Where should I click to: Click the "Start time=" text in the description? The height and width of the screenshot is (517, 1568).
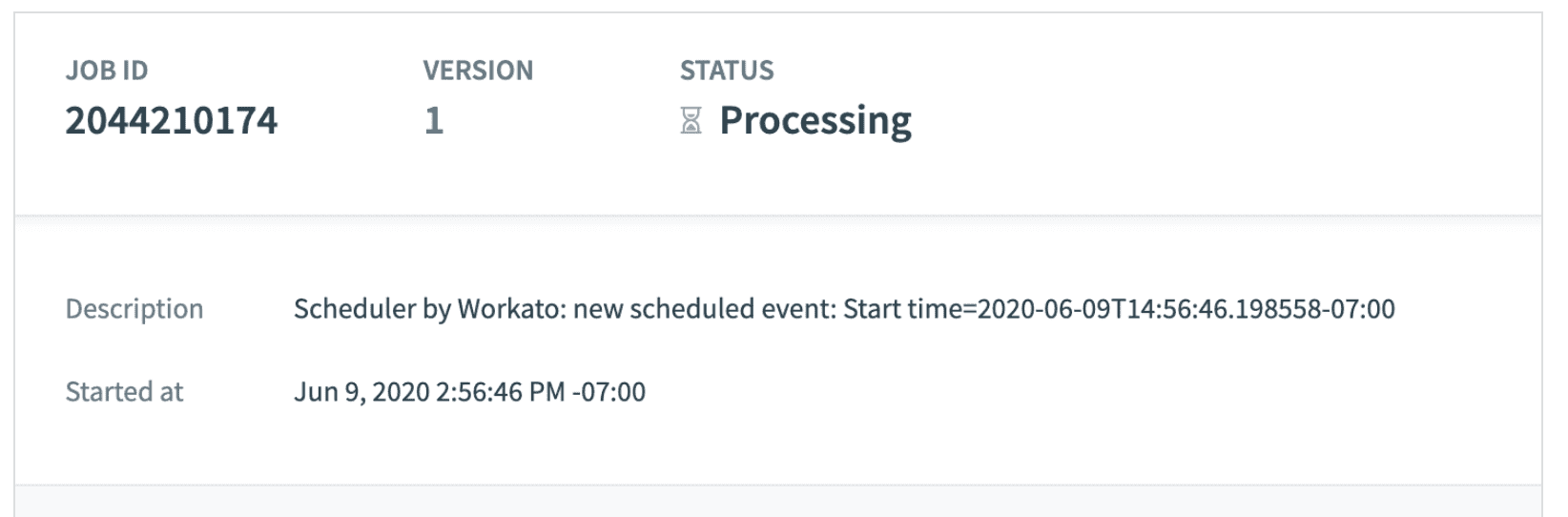(910, 309)
